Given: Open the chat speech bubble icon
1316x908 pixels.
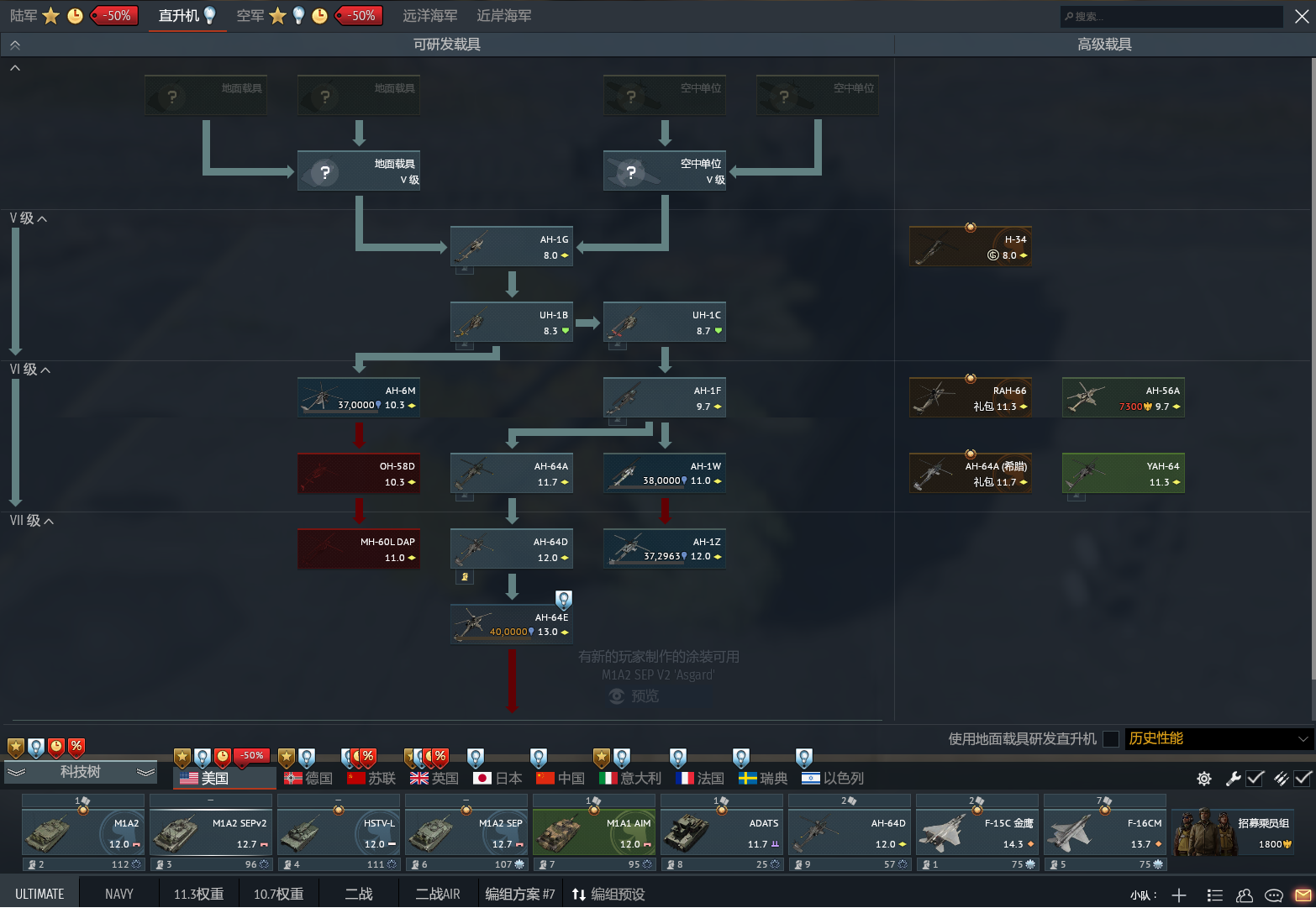Looking at the screenshot, I should (x=1274, y=895).
